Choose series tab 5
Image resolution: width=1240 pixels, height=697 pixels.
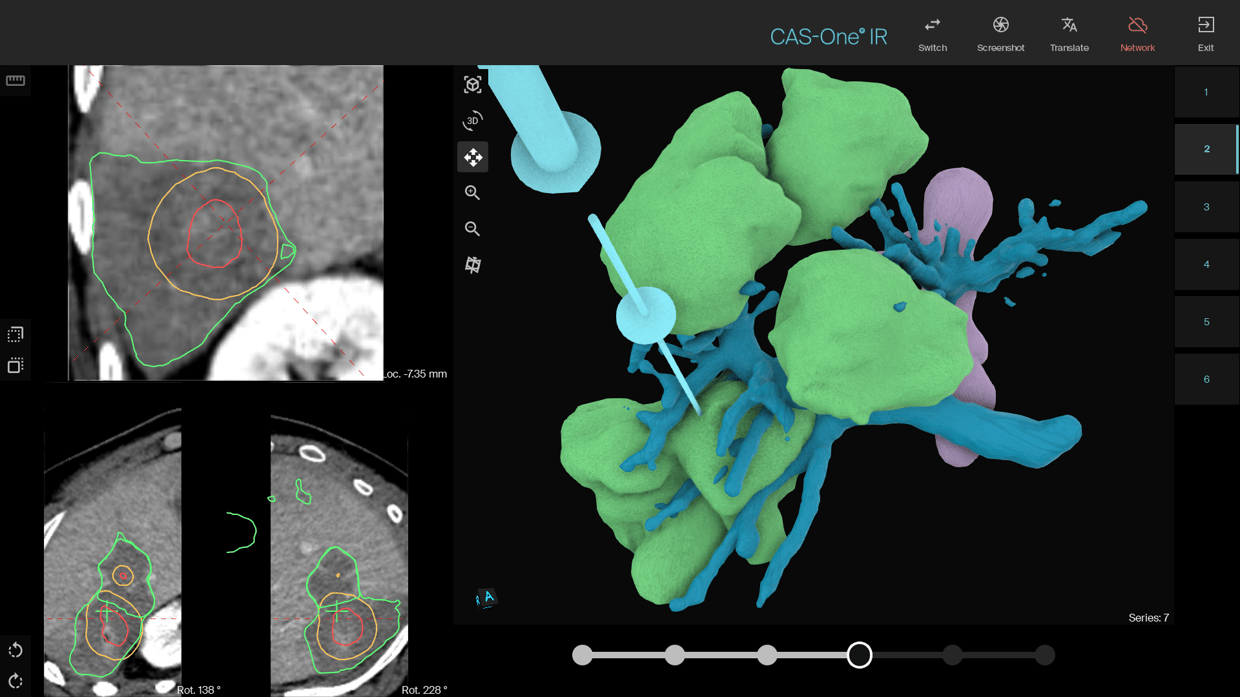1206,322
